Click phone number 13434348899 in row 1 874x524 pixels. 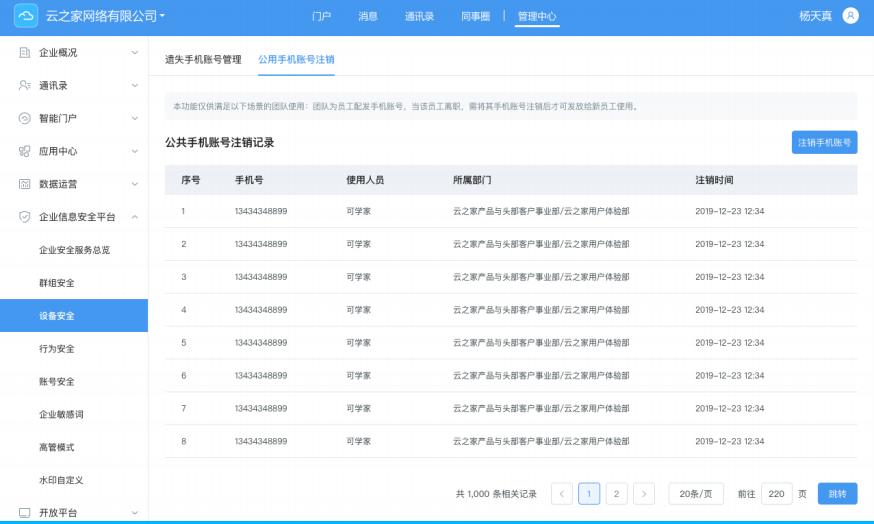[x=261, y=211]
